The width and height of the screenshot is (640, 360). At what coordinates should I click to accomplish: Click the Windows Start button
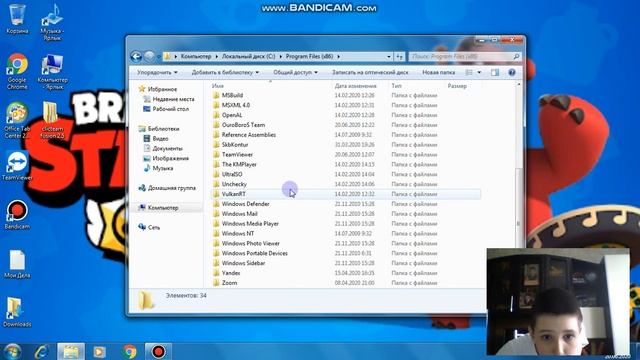point(12,351)
